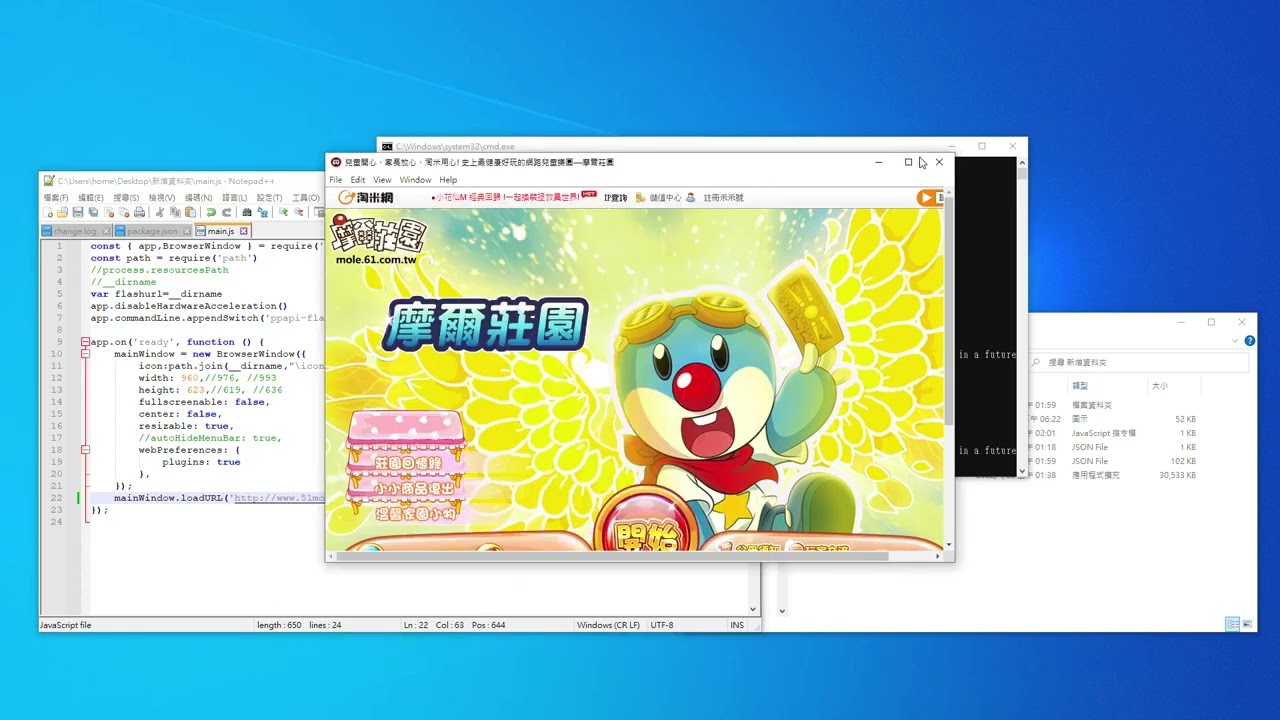
Task: Click the Open file icon in Notepad++
Action: point(62,212)
